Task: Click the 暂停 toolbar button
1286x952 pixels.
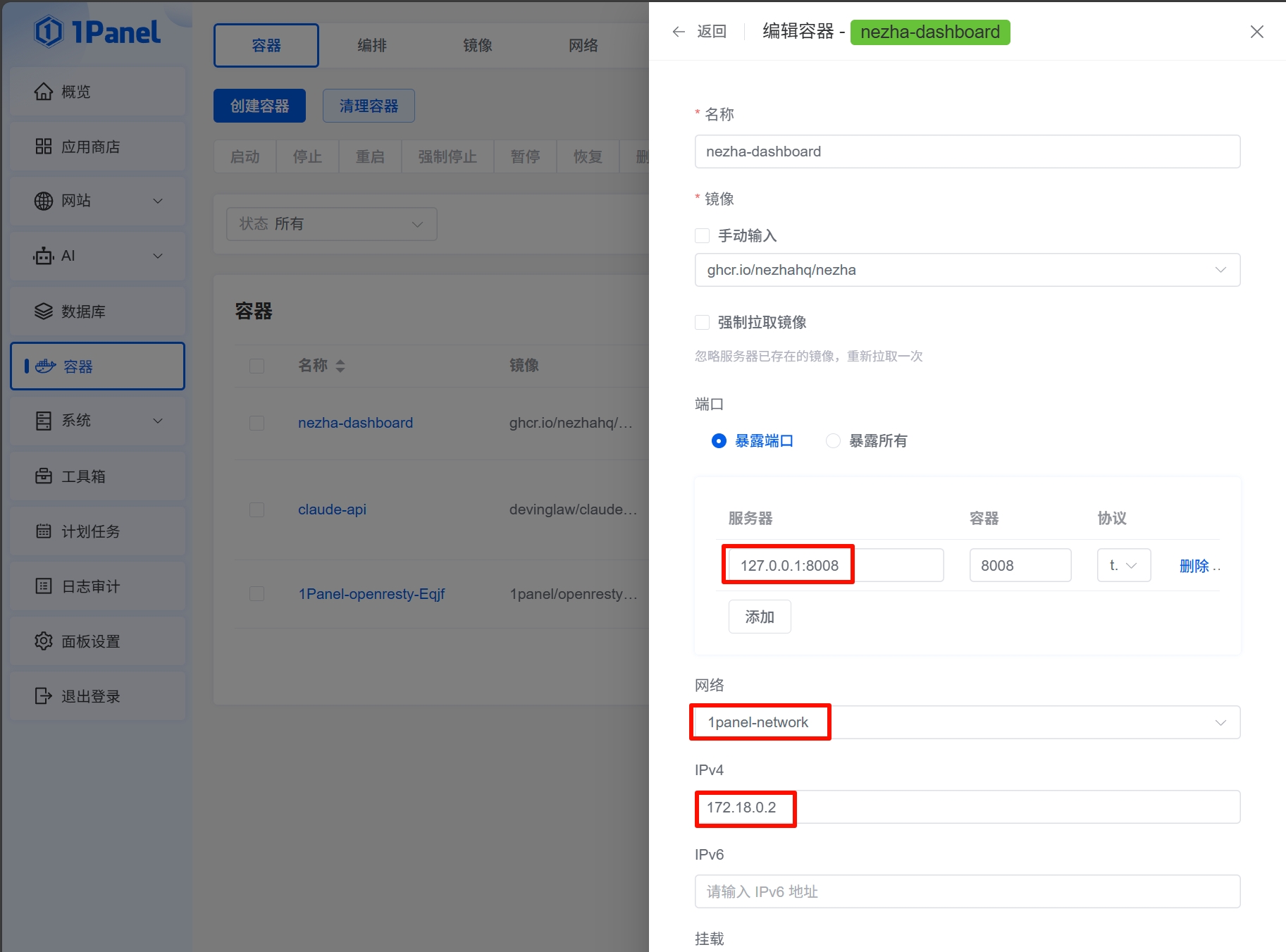Action: click(525, 156)
